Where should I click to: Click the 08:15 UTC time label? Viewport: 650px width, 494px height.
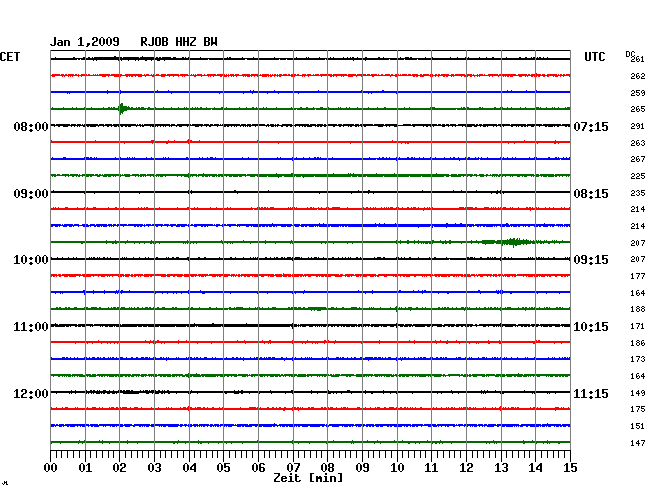[591, 194]
